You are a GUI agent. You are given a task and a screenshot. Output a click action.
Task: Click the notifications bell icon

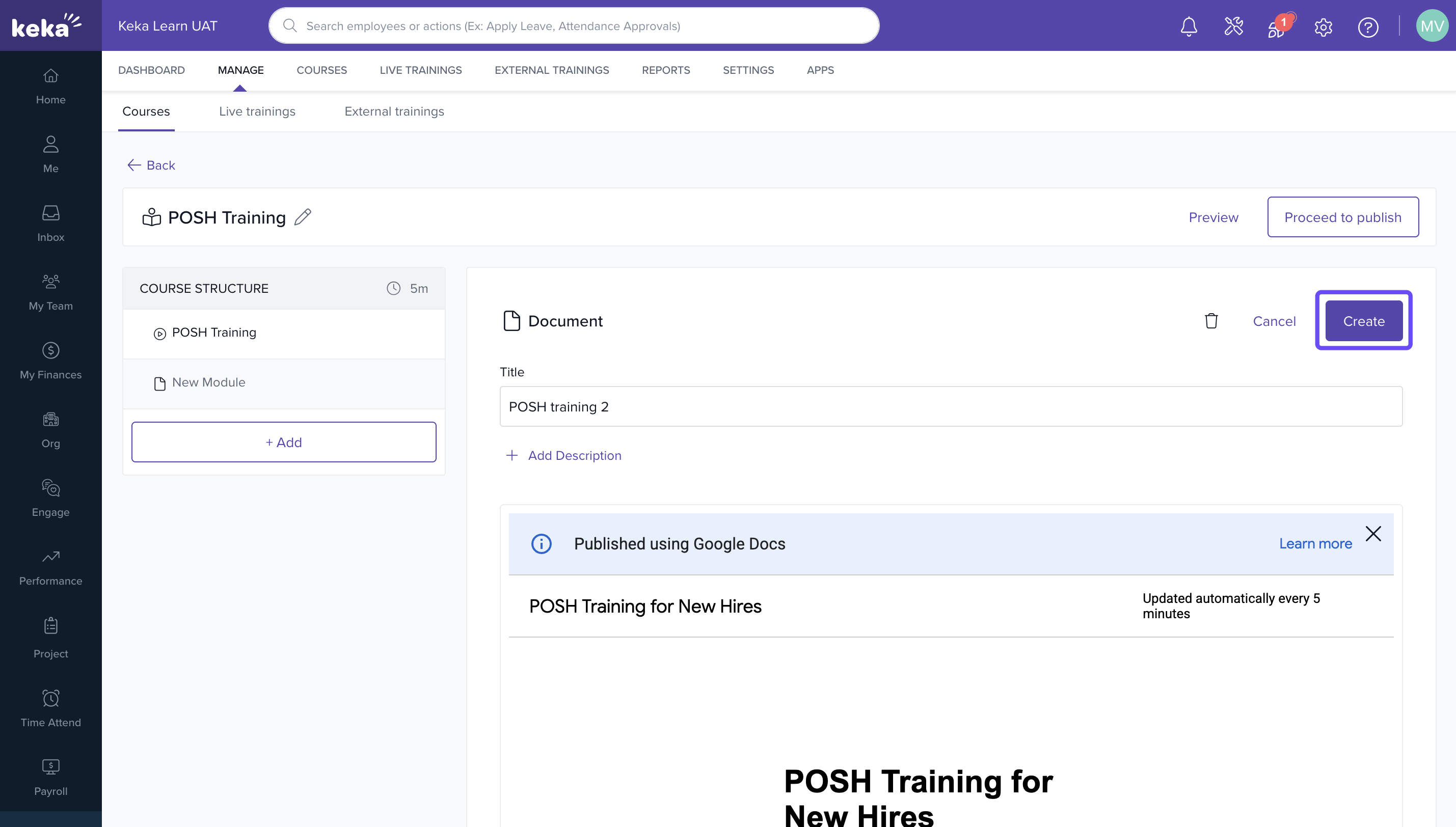(x=1189, y=26)
